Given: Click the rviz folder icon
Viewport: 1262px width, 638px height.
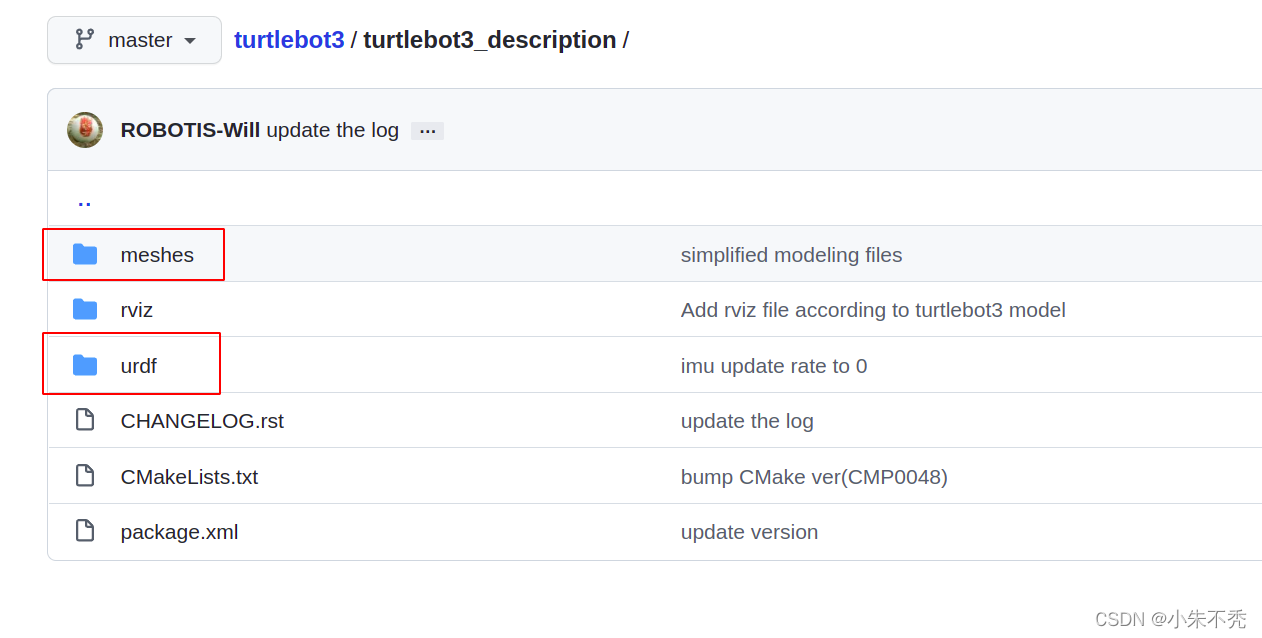Looking at the screenshot, I should (84, 310).
